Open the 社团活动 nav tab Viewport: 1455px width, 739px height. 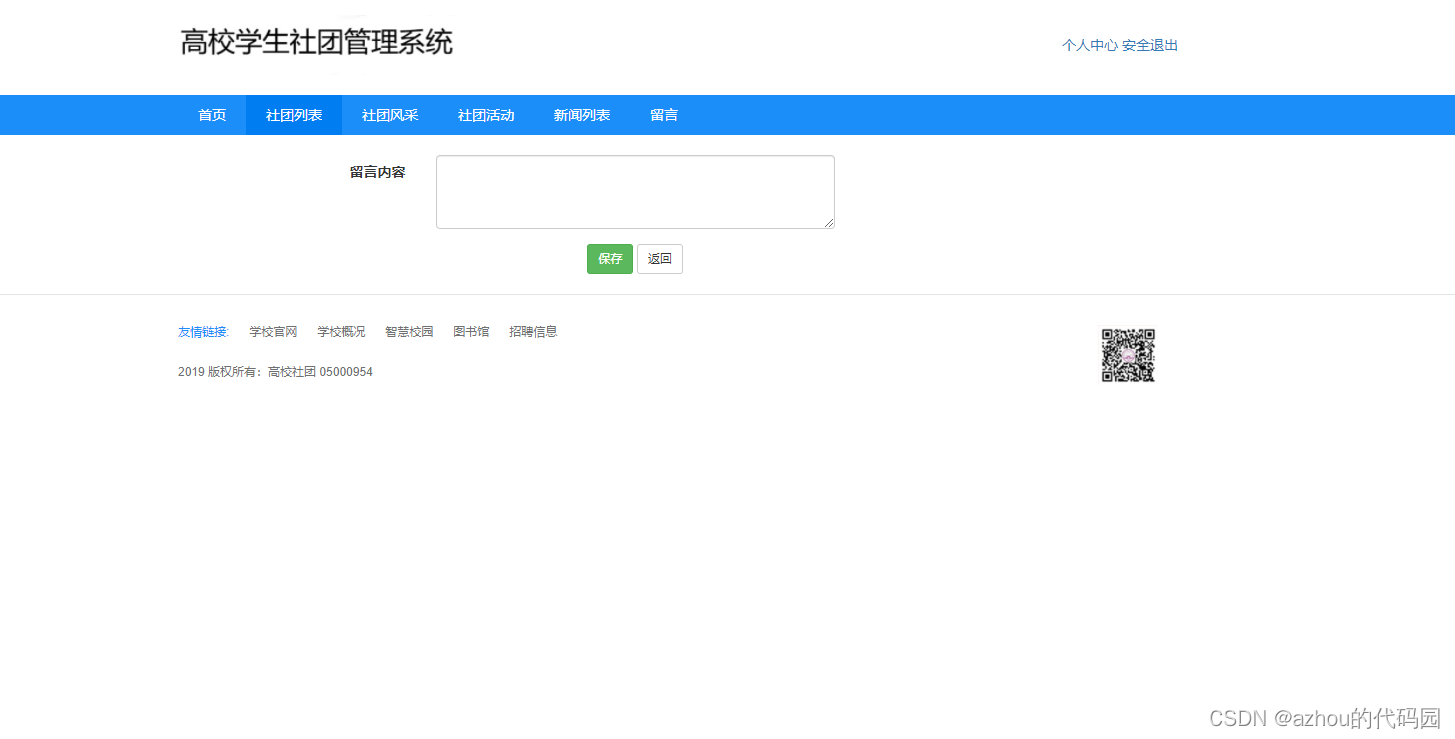tap(486, 115)
